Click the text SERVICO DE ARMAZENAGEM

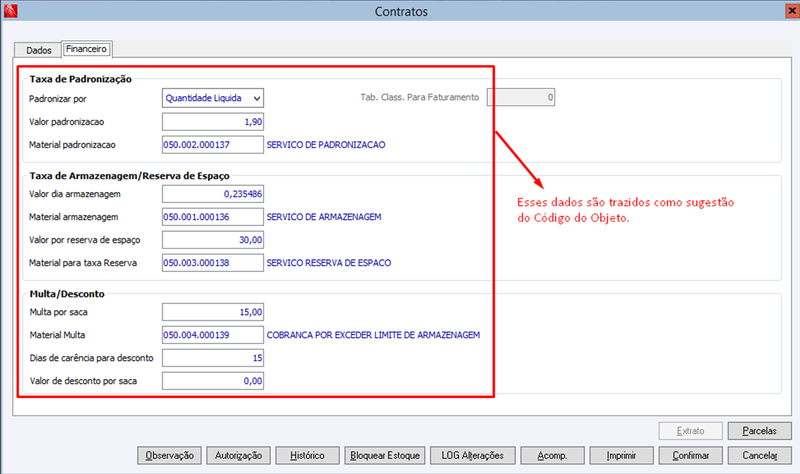324,217
